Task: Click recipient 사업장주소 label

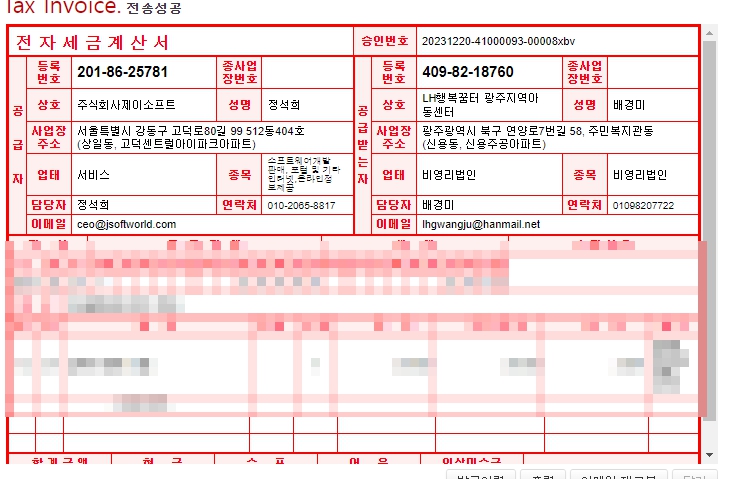Action: tap(393, 138)
